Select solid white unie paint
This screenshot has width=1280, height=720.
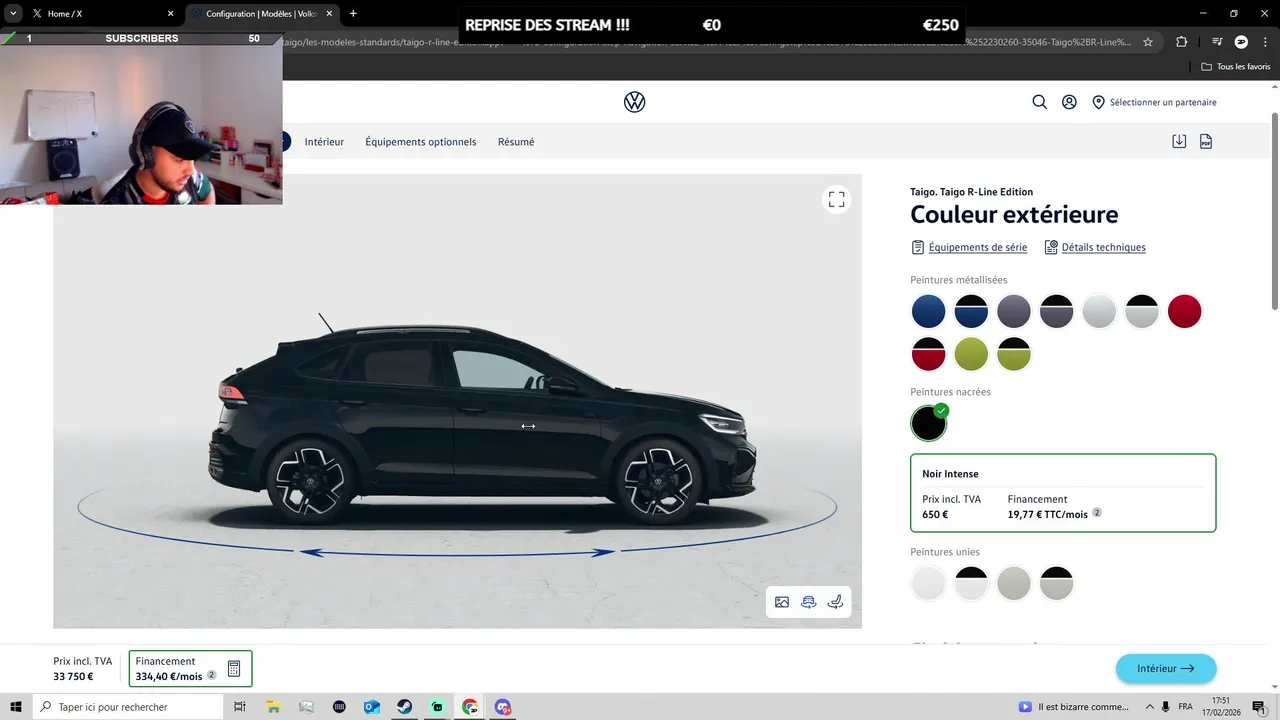928,583
